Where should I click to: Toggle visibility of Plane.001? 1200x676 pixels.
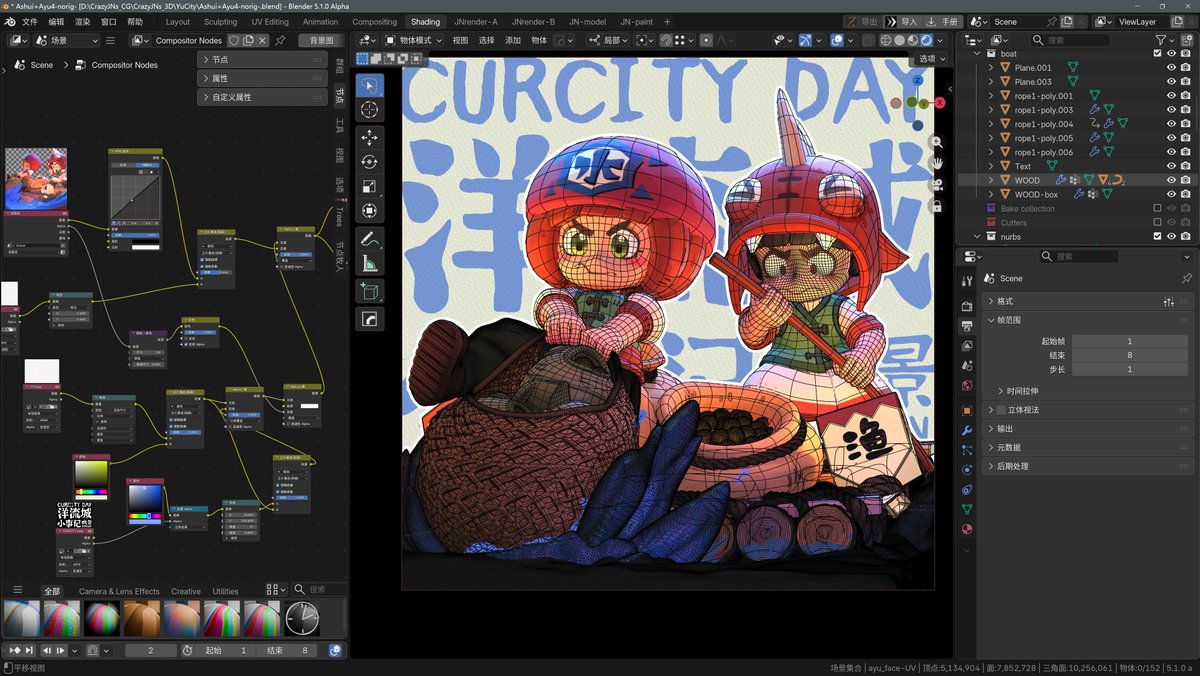[x=1171, y=68]
